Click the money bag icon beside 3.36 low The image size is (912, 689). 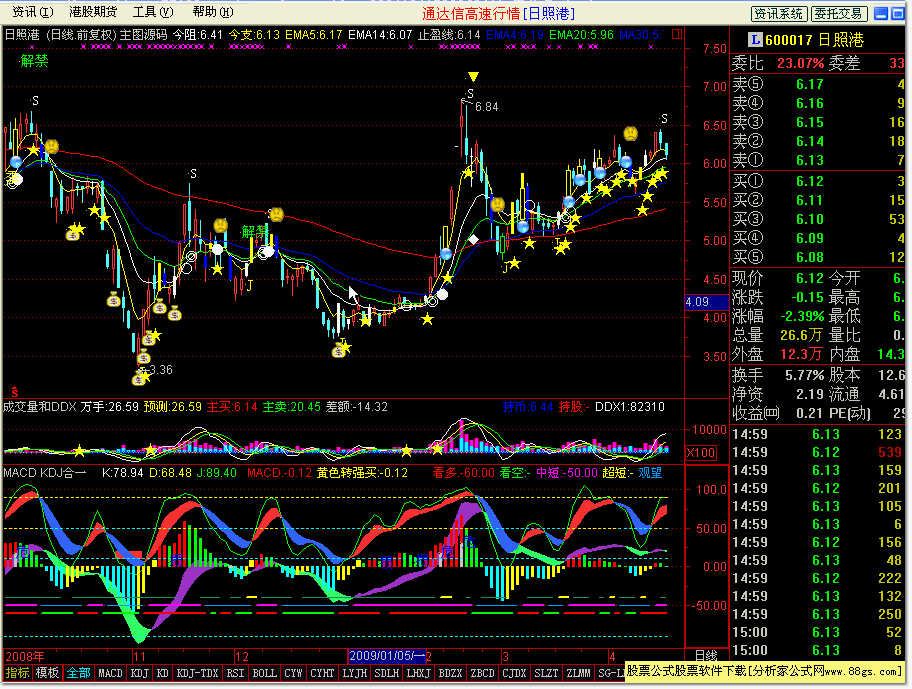138,379
